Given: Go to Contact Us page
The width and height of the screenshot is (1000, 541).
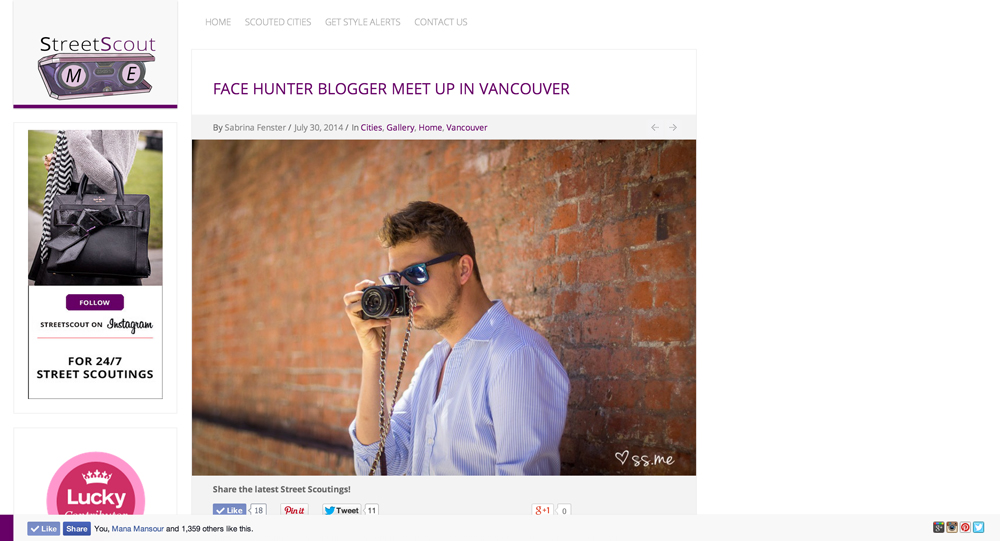Looking at the screenshot, I should point(441,22).
